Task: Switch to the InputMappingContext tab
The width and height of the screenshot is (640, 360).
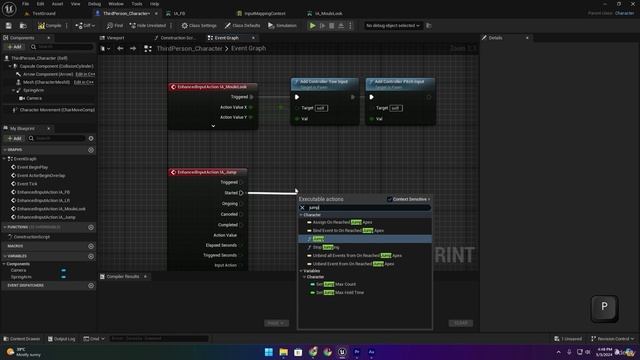Action: (x=264, y=13)
